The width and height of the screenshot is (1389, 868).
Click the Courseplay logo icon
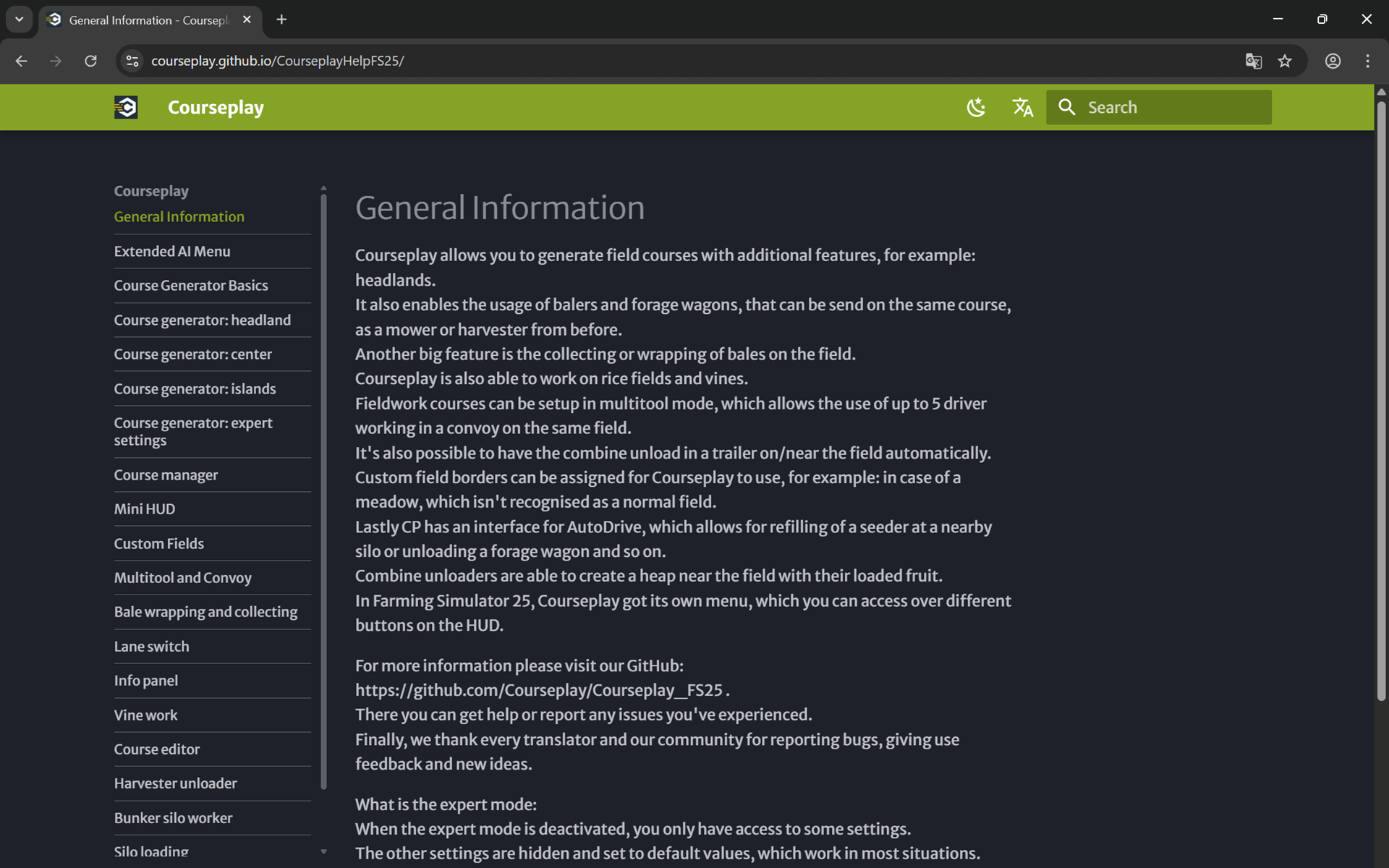(126, 107)
